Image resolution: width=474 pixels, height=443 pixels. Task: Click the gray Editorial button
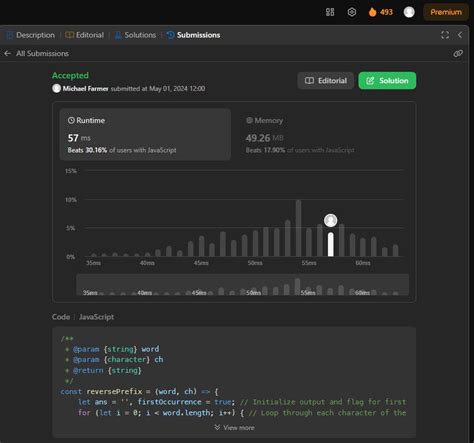(x=326, y=81)
